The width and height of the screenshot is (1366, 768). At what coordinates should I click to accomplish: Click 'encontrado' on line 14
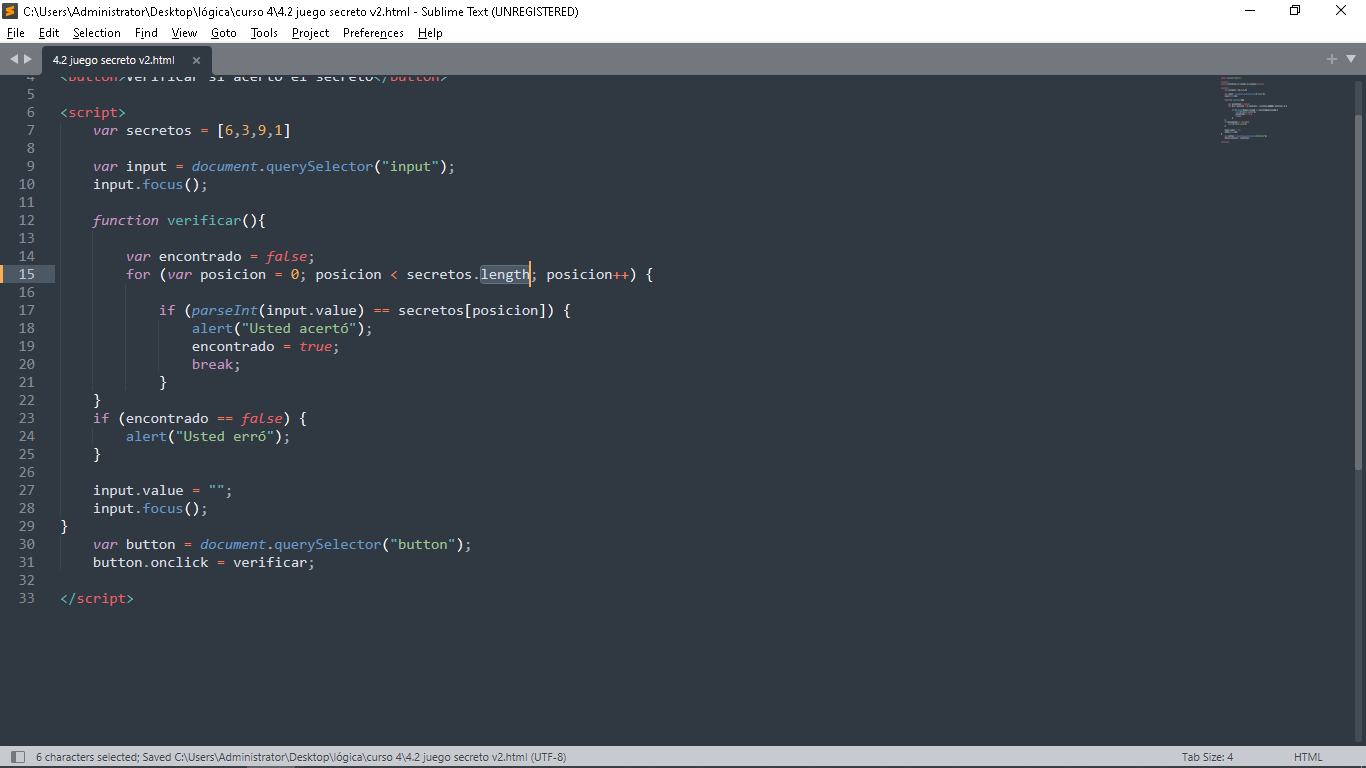pyautogui.click(x=200, y=256)
